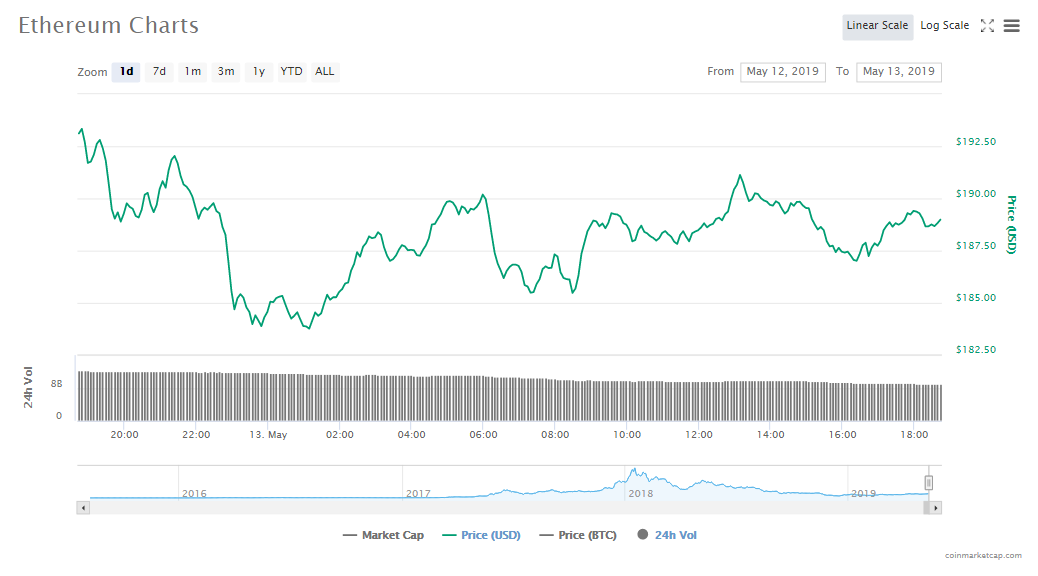Set zoom to 1m
This screenshot has height=576, width=1038.
192,72
